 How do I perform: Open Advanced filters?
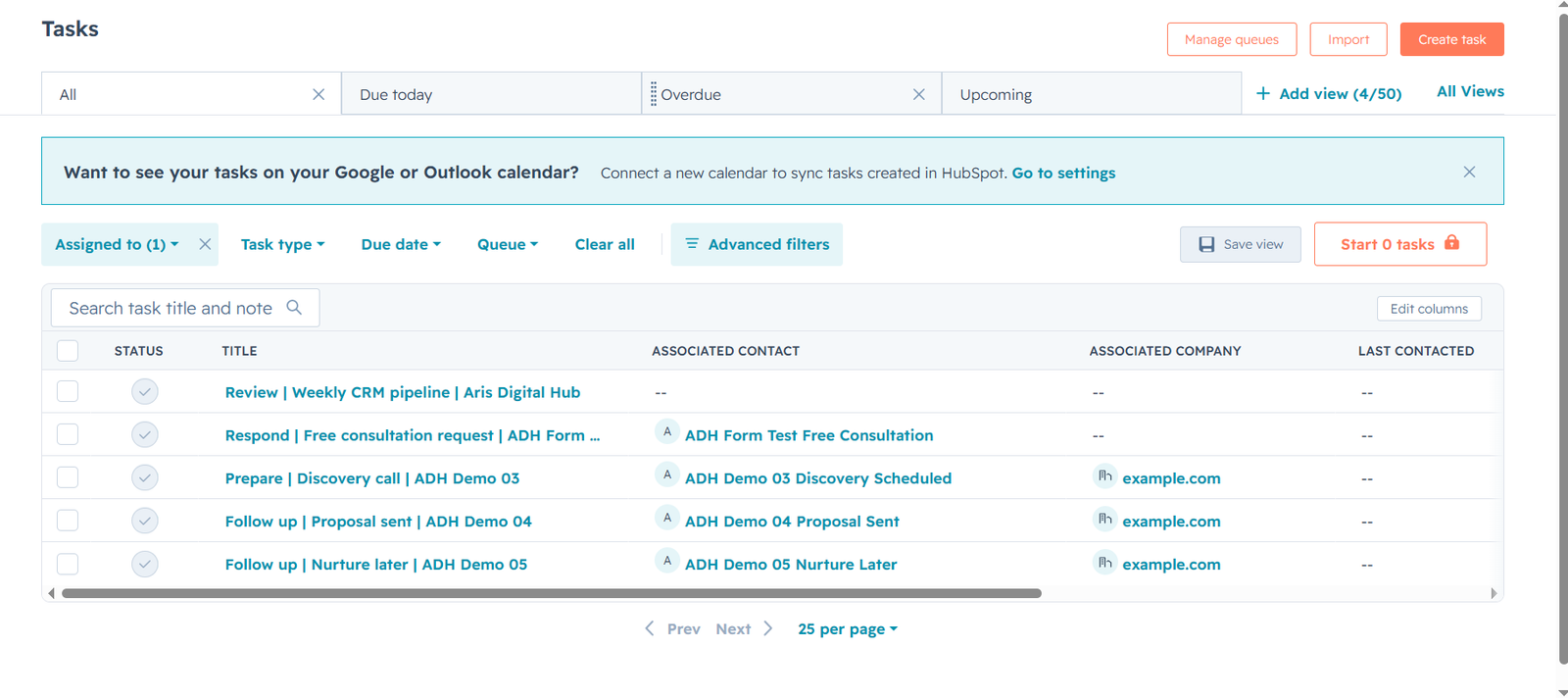coord(757,244)
